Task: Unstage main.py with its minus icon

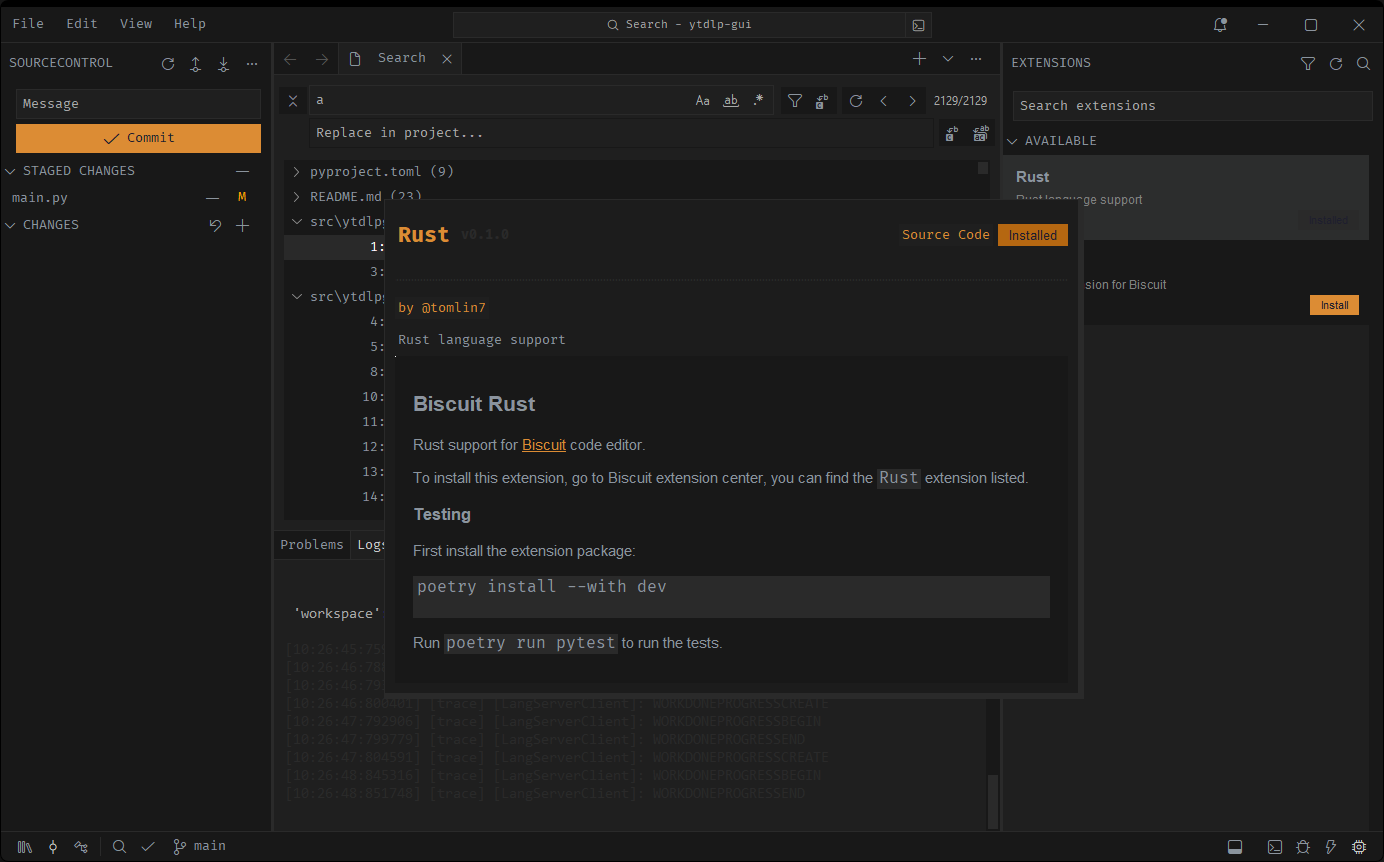Action: click(x=213, y=198)
